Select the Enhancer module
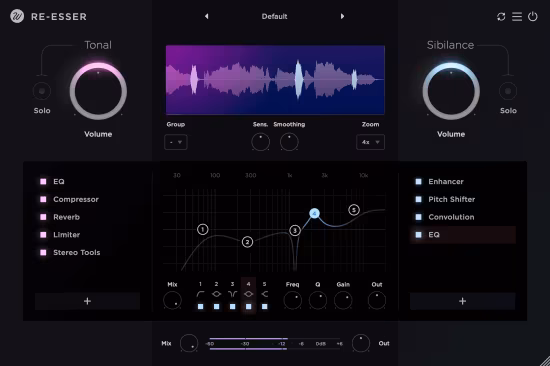 [446, 181]
